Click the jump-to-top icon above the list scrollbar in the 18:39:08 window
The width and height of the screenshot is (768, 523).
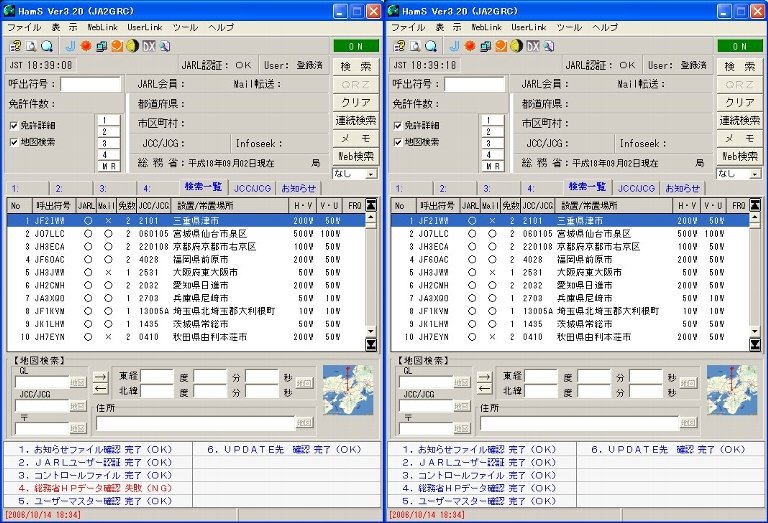pyautogui.click(x=371, y=205)
